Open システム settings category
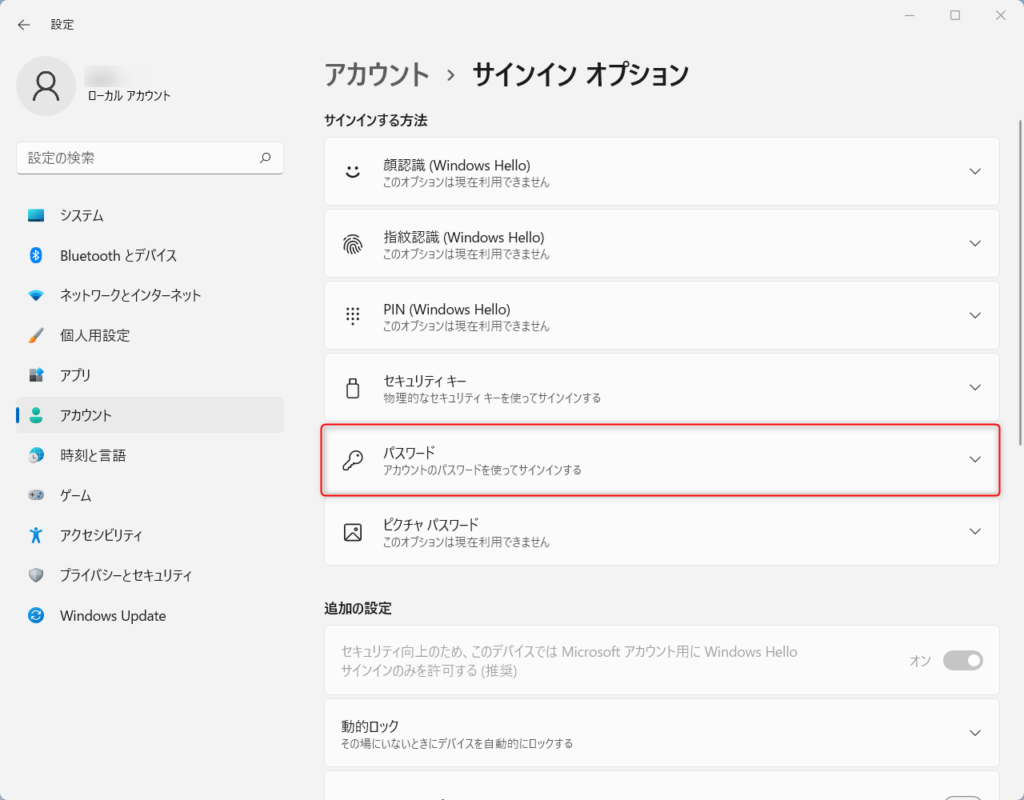 (150, 216)
